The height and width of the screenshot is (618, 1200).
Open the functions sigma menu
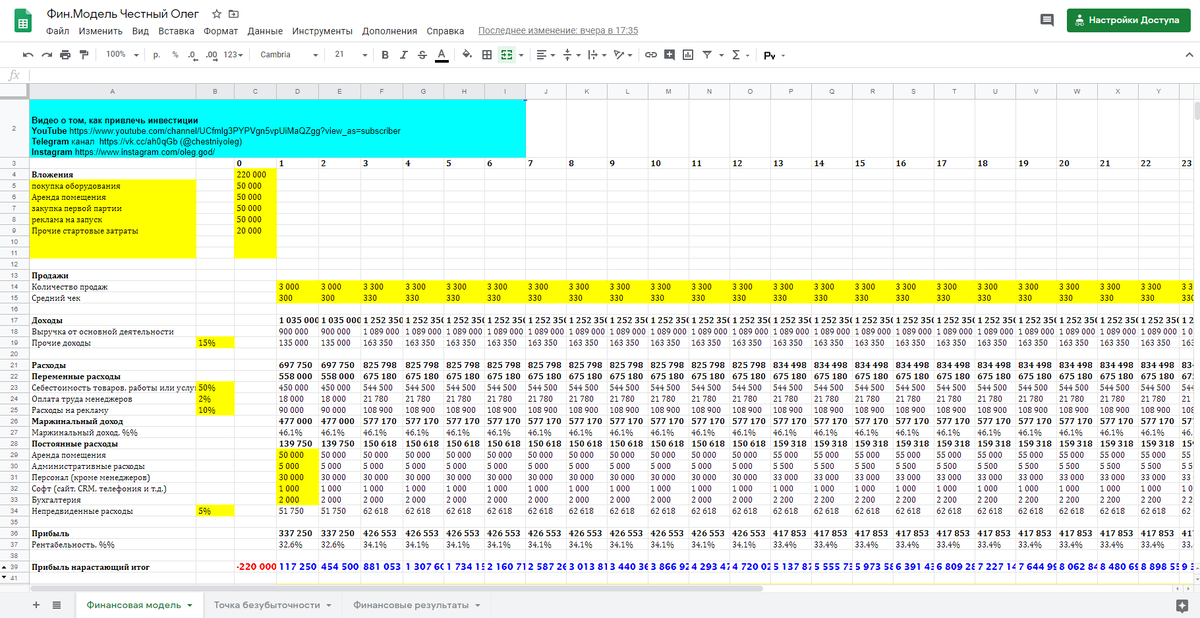(x=740, y=55)
